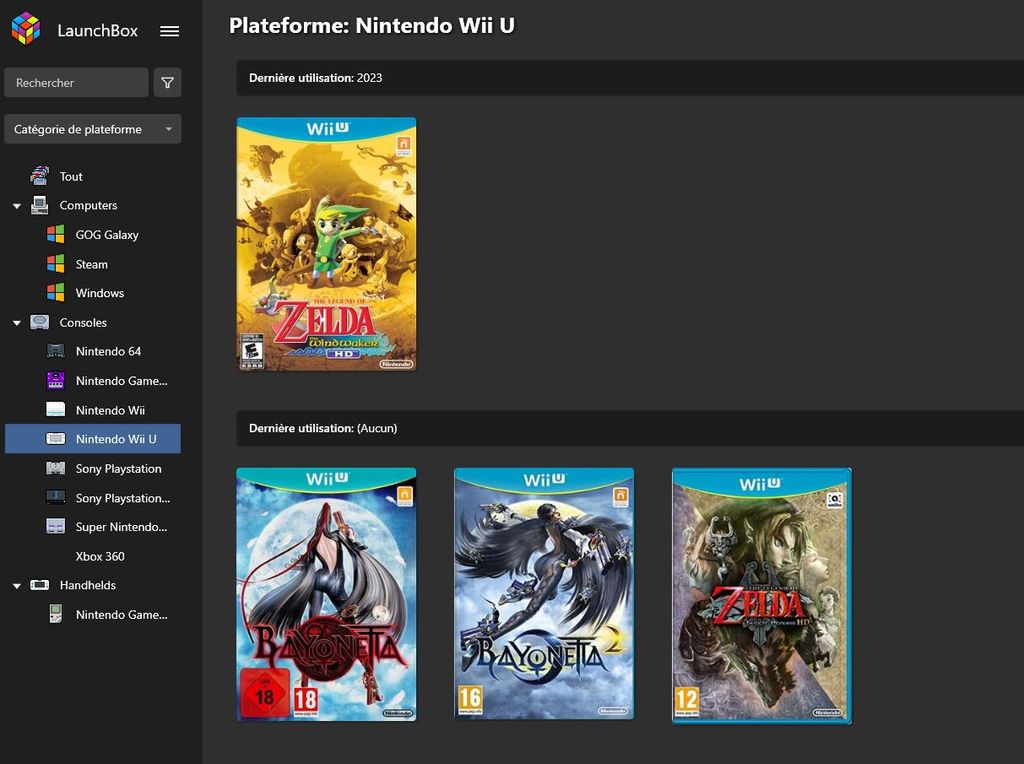The image size is (1024, 764).
Task: Select the GOG Galaxy platform icon
Action: 56,235
